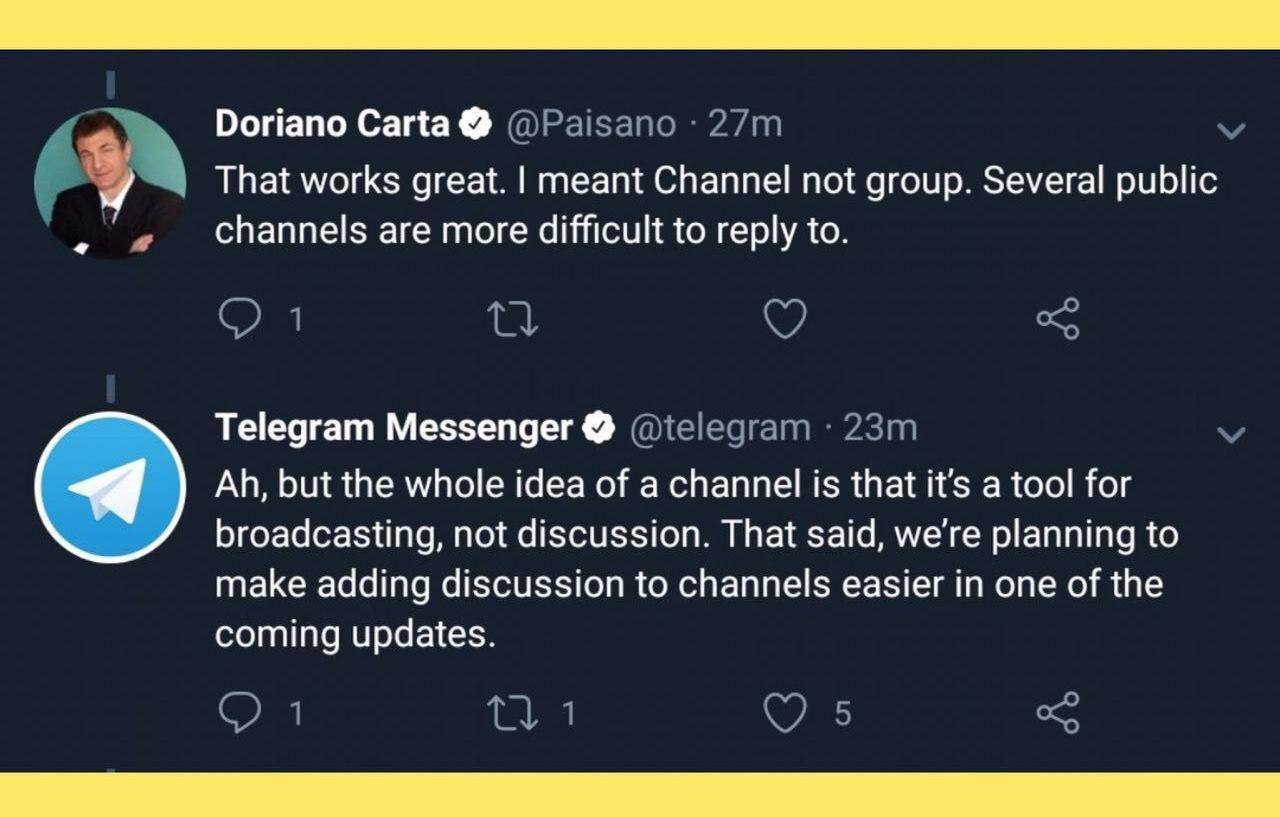Like Doriano Carta's tweet

tap(785, 319)
